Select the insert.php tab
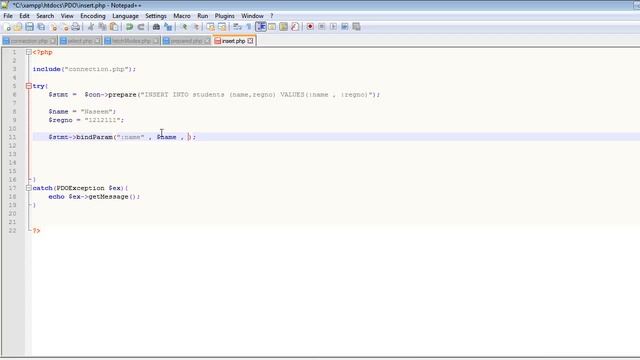Viewport: 640px width, 360px height. 233,41
